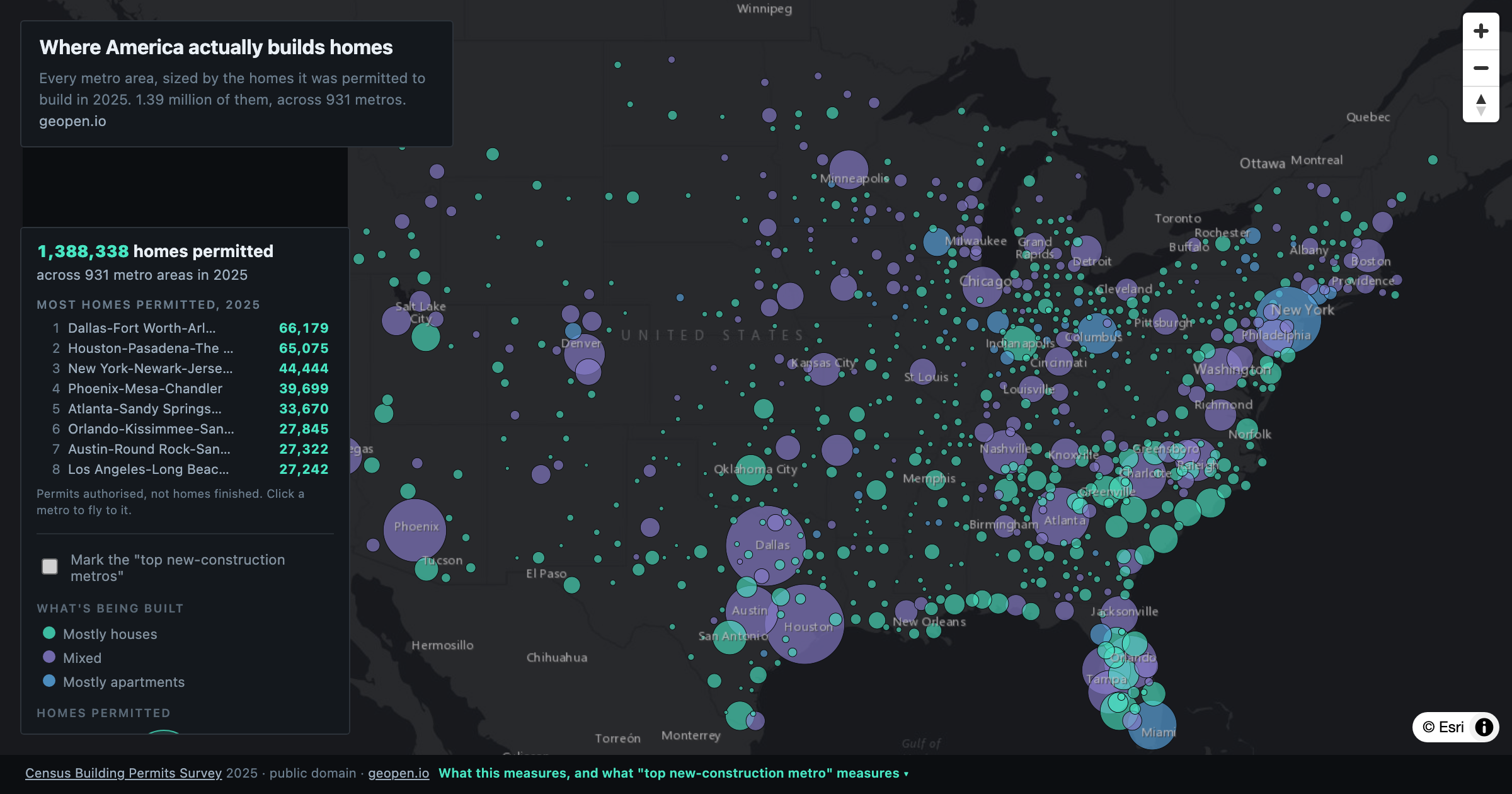Open the Esri attribution info icon

(x=1484, y=727)
